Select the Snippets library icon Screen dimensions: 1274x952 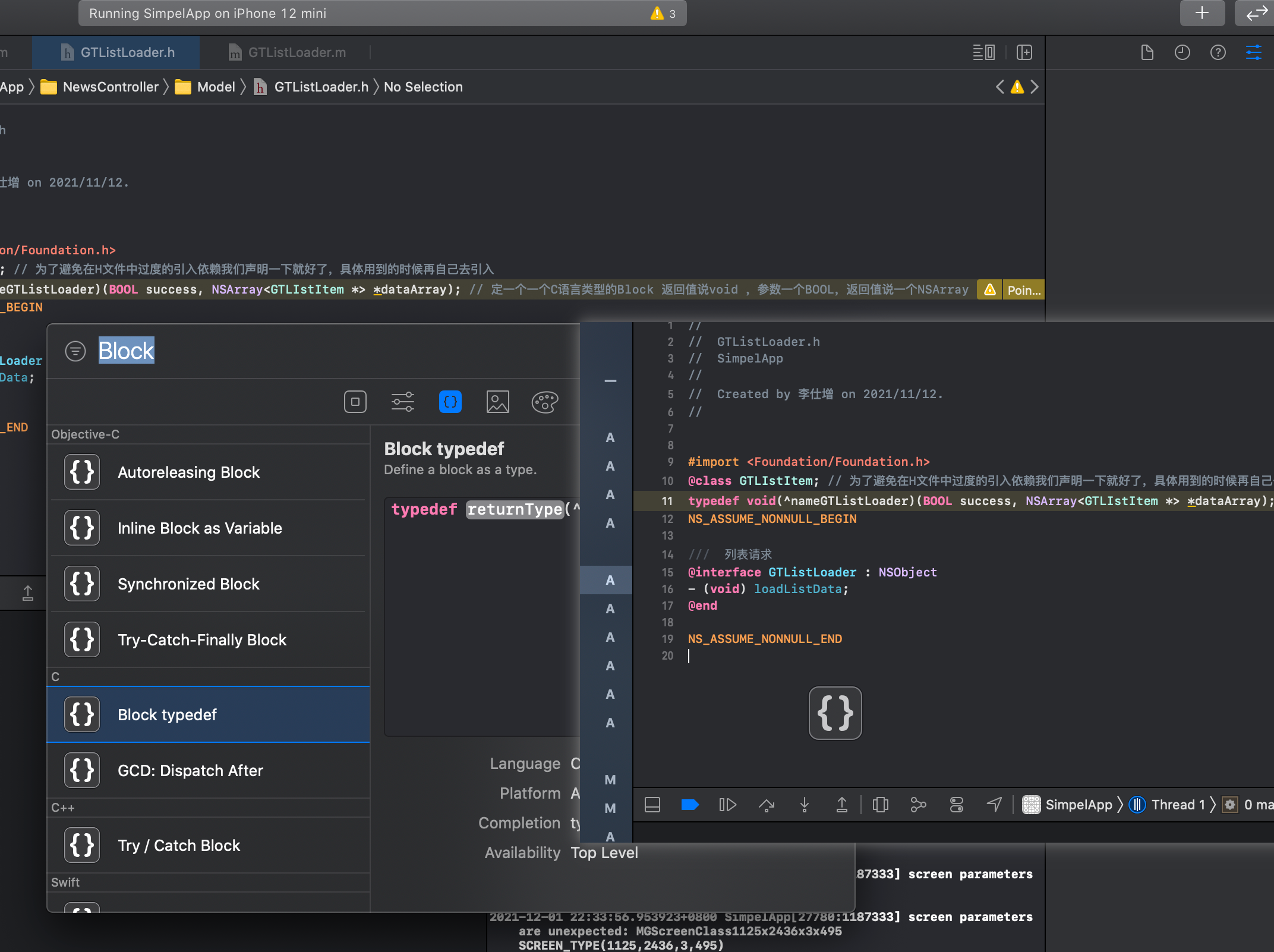point(450,402)
